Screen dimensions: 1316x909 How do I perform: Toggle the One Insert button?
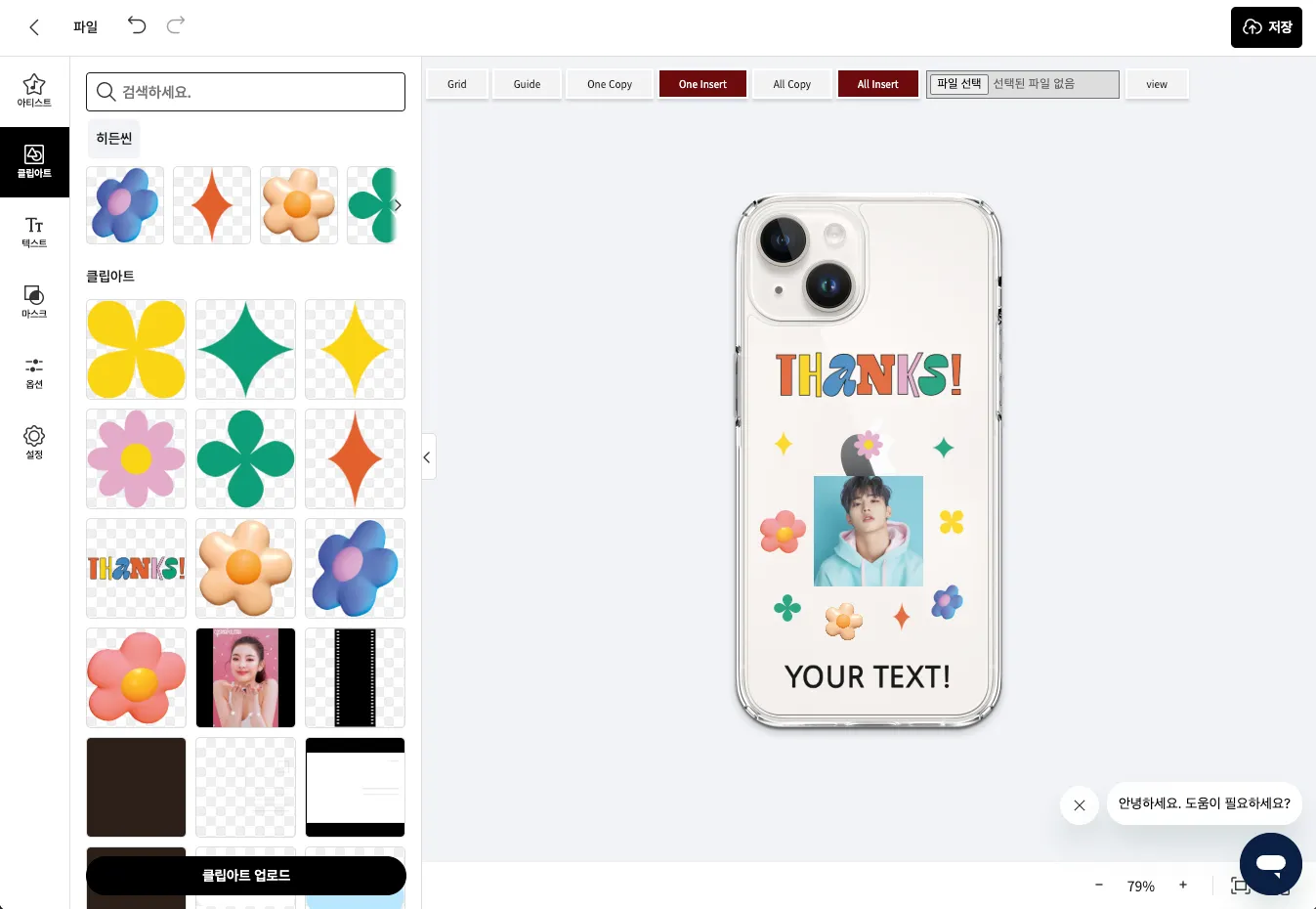702,84
